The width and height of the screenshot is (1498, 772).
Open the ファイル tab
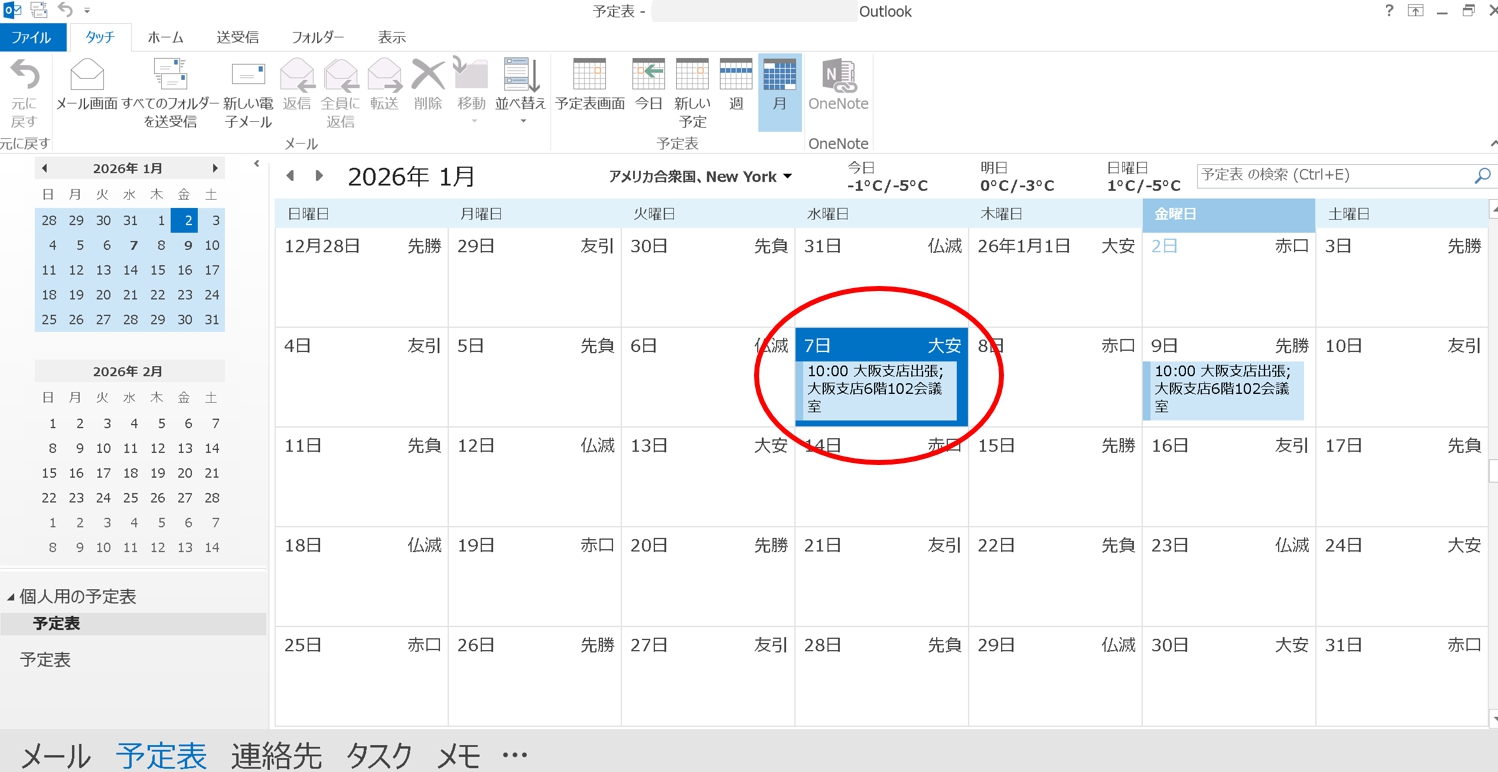click(x=32, y=37)
